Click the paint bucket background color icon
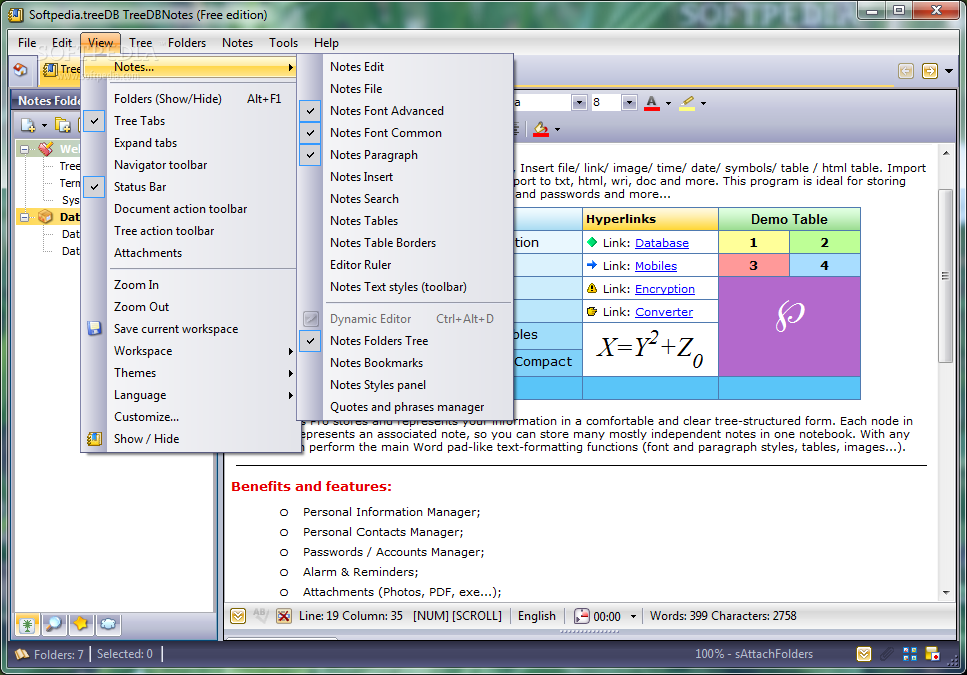The image size is (967, 675). pos(541,128)
